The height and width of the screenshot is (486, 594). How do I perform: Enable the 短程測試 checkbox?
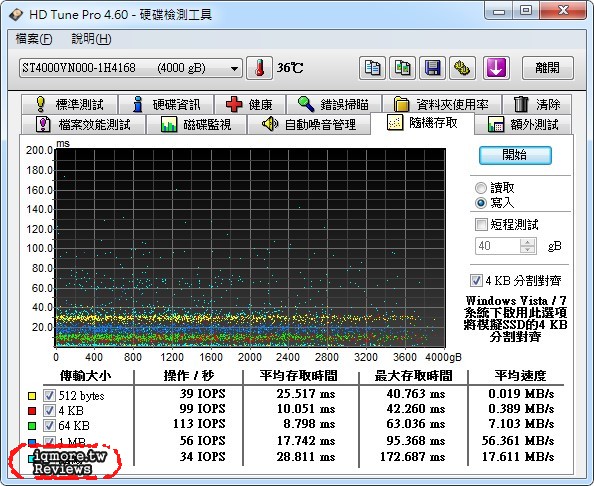481,224
